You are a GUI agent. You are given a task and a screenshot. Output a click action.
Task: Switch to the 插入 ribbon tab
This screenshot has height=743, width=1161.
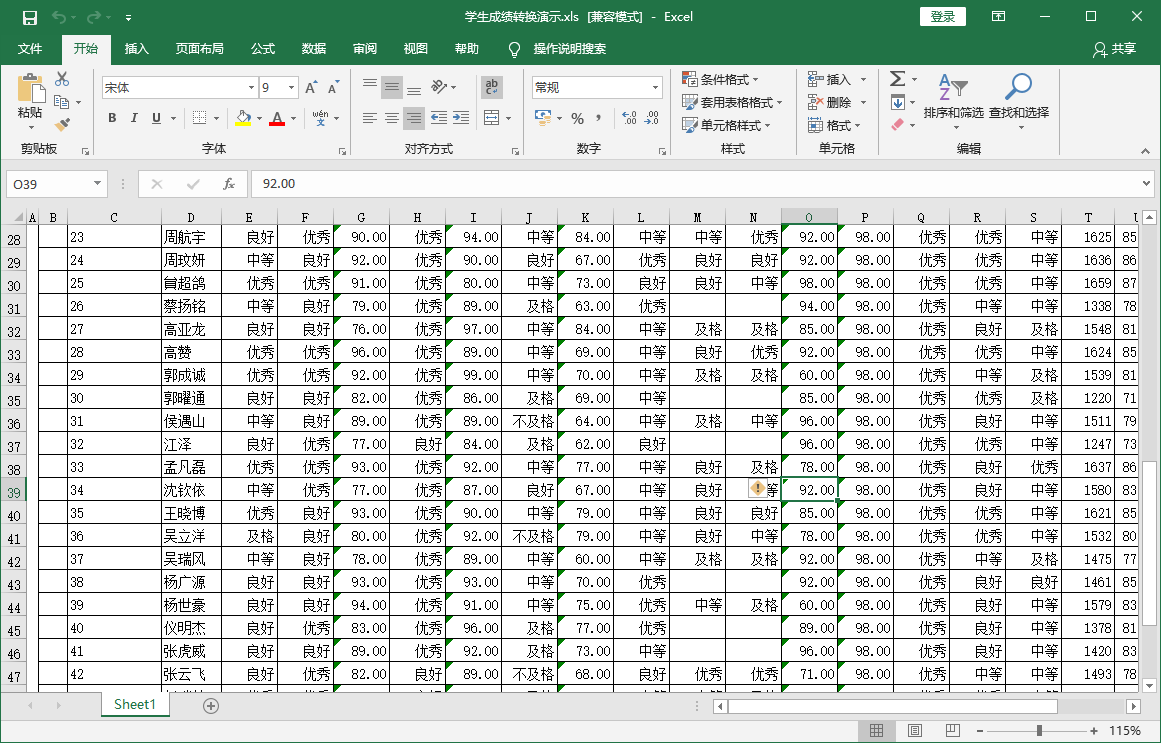coord(136,49)
